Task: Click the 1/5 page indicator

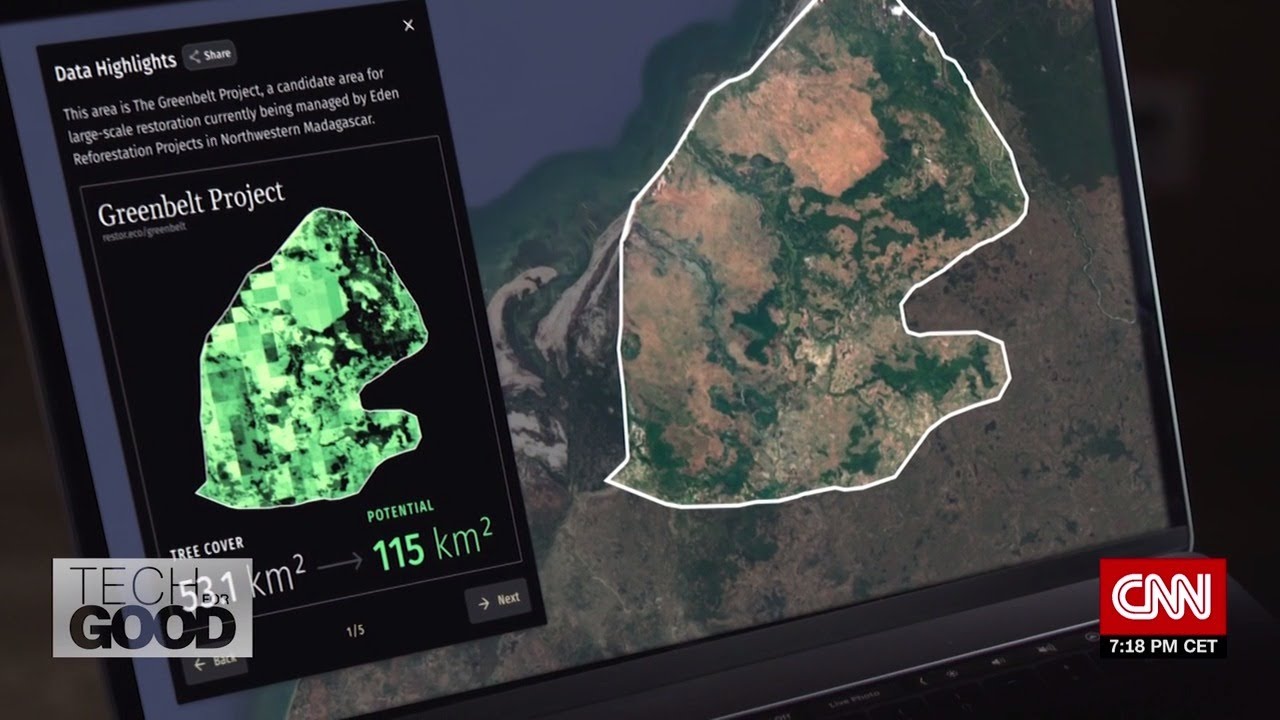Action: (x=355, y=631)
